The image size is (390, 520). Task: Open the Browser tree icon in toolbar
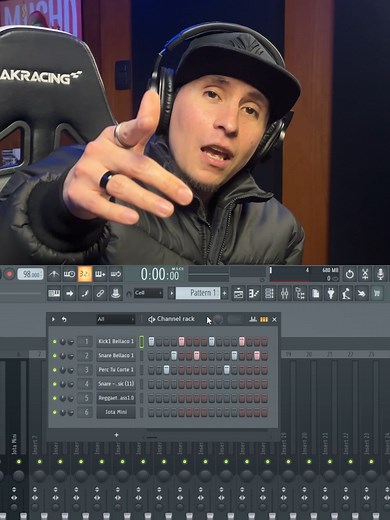tap(300, 293)
